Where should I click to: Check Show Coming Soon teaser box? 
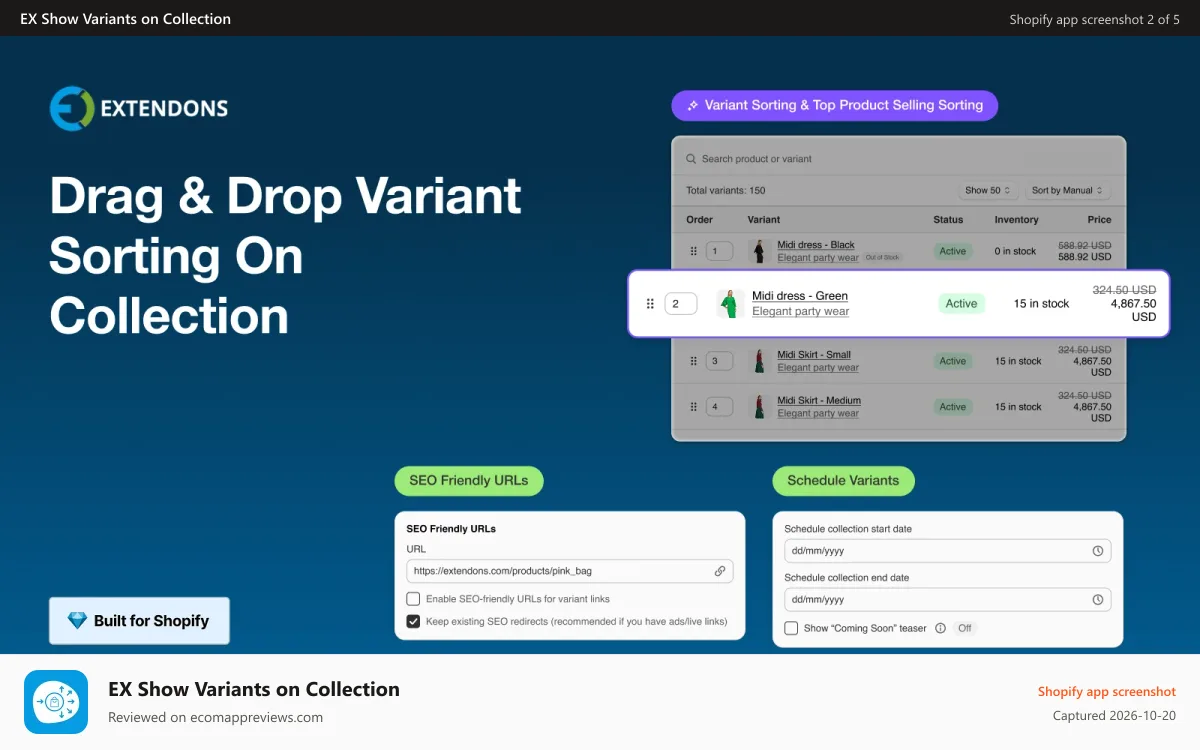(791, 628)
